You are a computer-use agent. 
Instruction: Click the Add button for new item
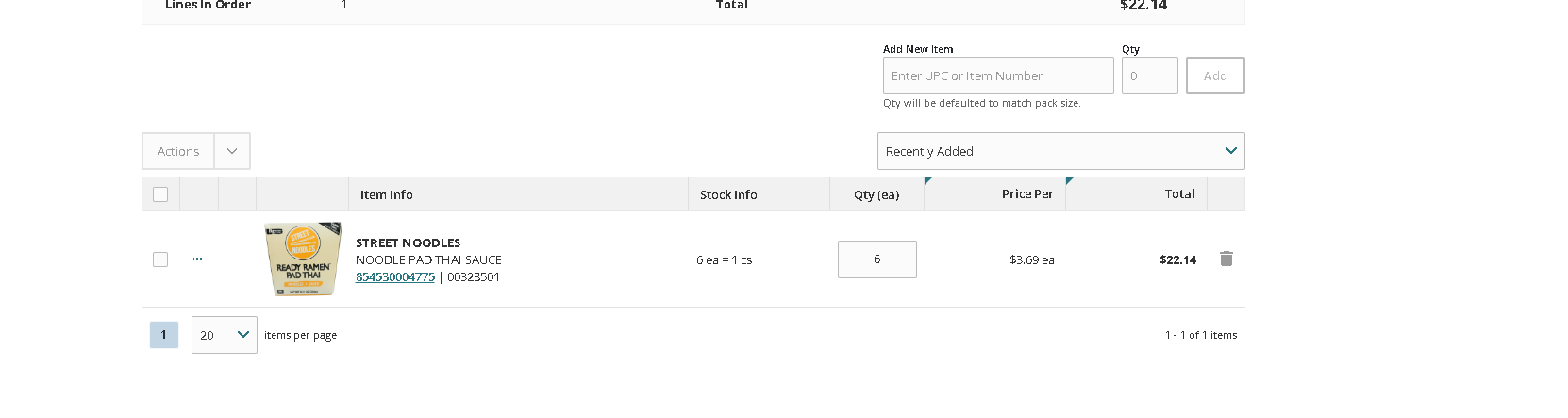(1215, 75)
